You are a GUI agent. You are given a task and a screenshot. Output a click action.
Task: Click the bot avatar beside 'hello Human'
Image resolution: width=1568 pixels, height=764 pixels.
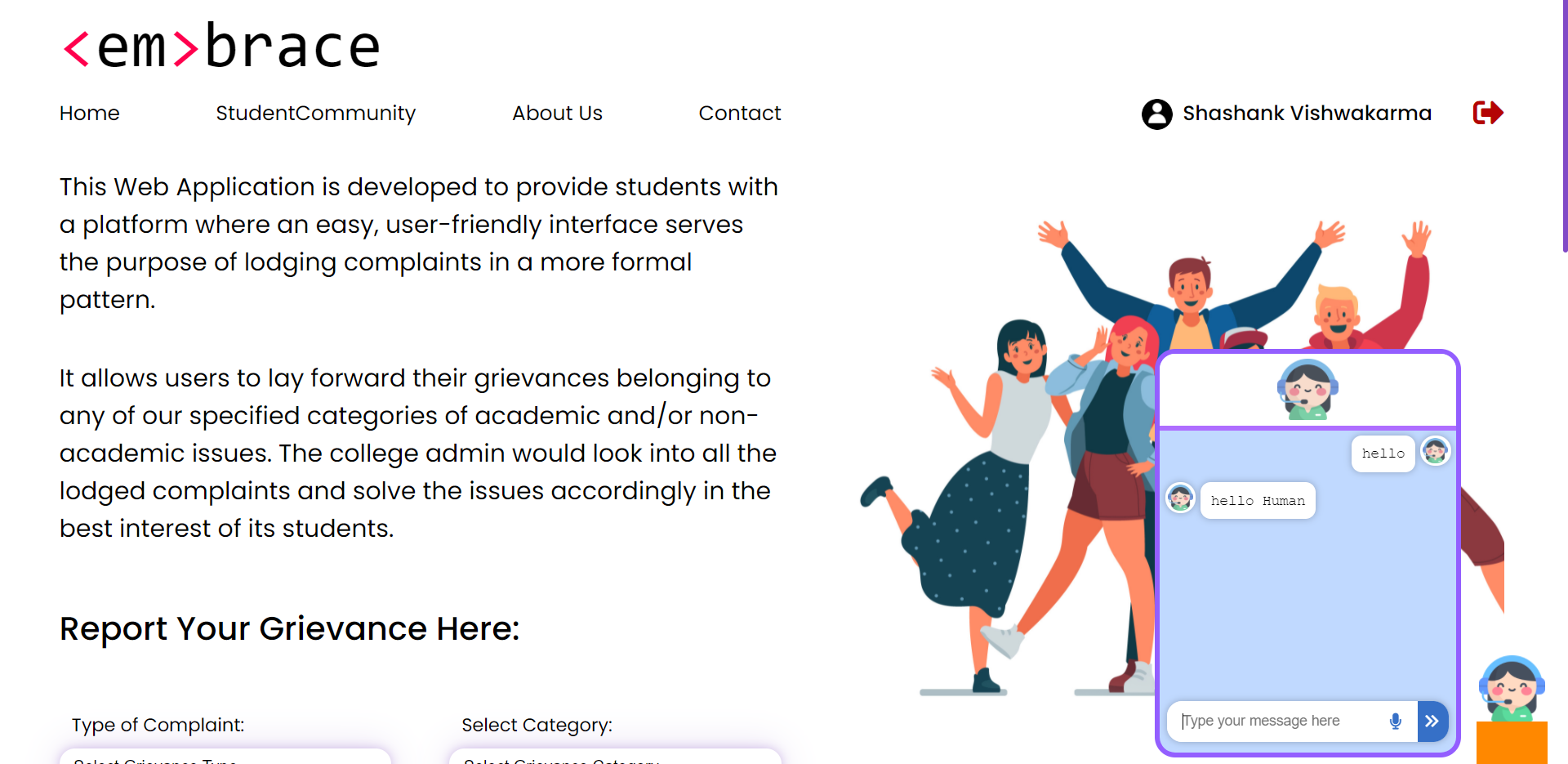(x=1180, y=497)
